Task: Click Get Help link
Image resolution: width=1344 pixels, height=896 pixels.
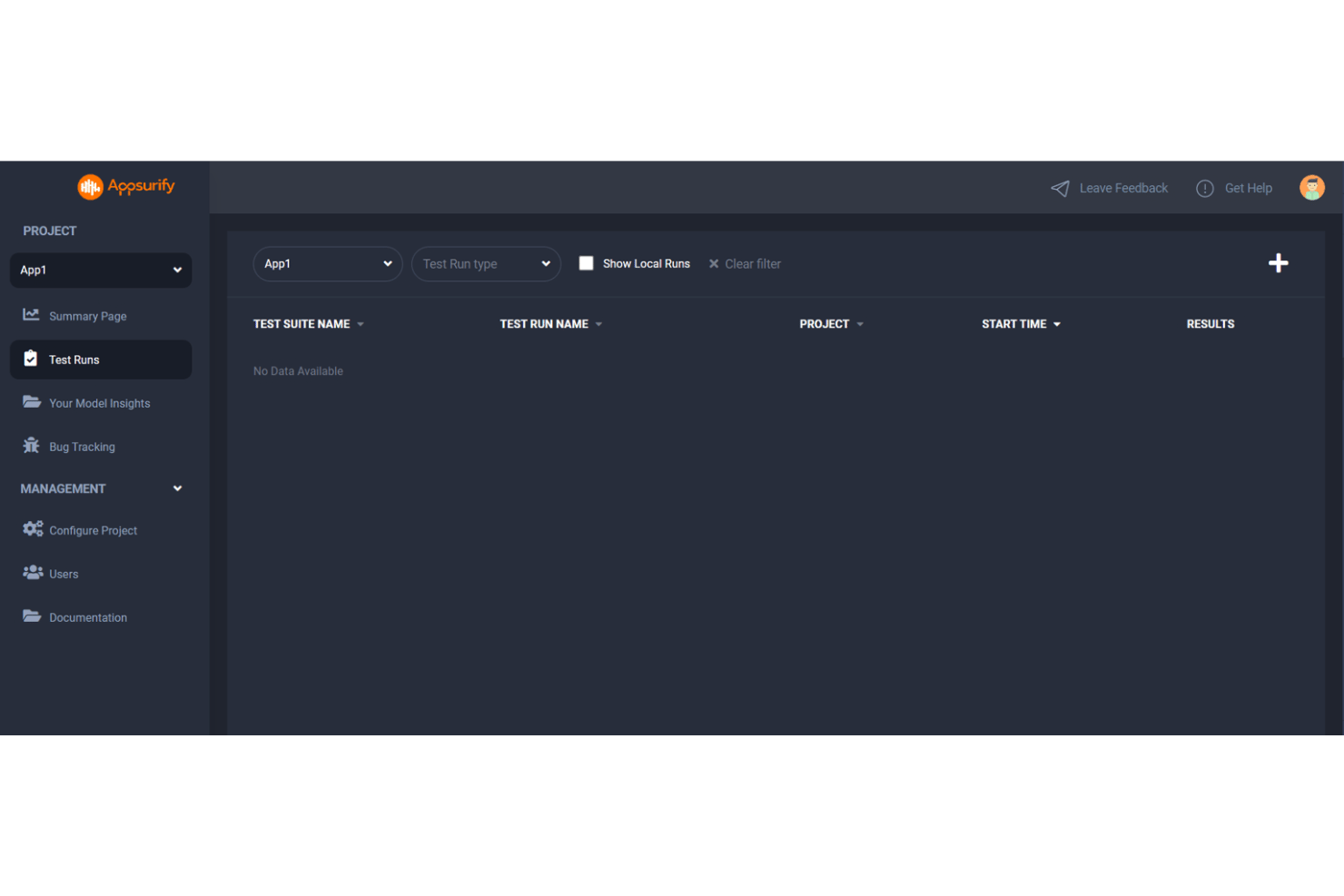Action: coord(1248,188)
